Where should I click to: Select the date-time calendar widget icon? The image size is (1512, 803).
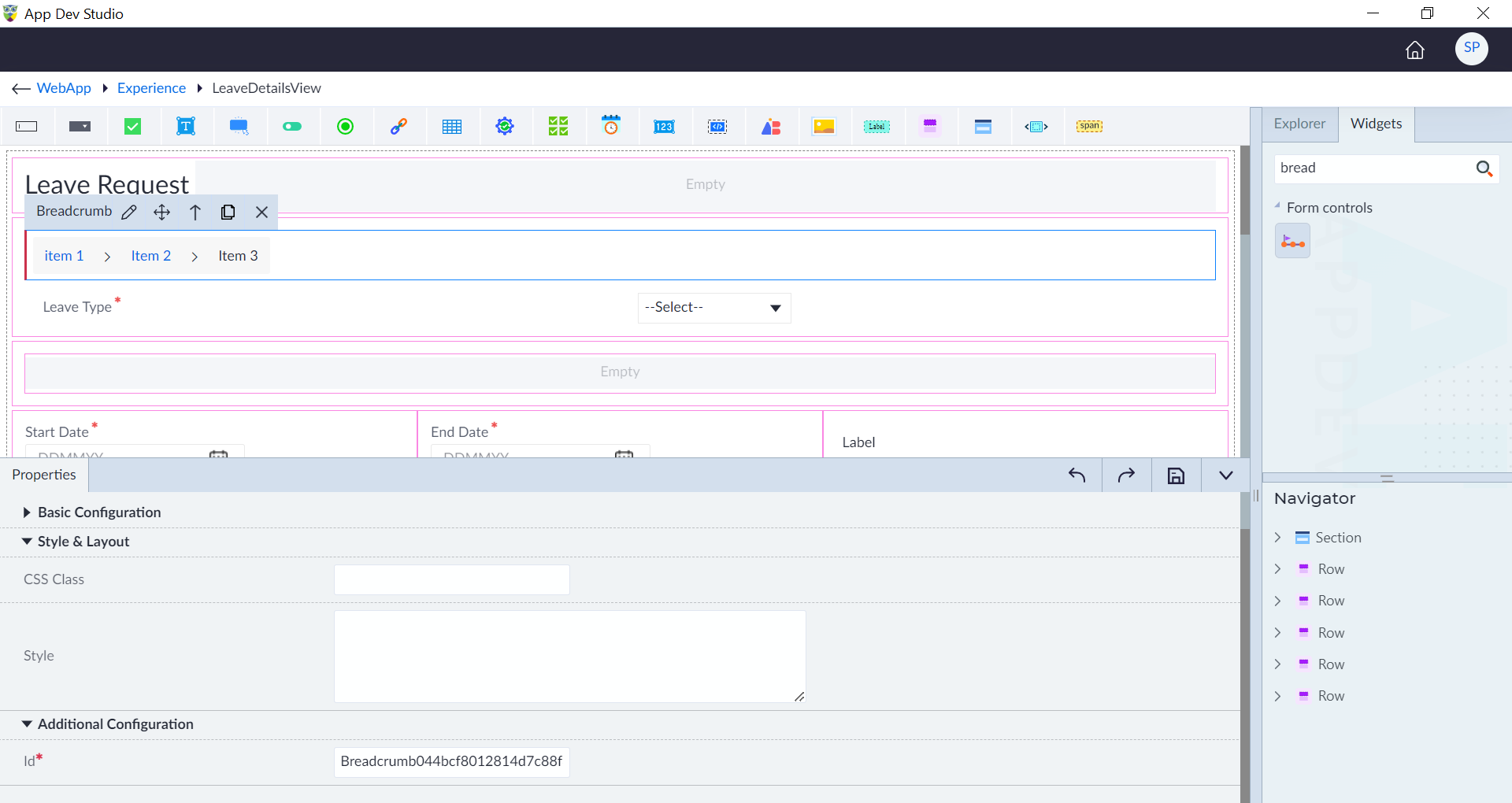coord(611,126)
